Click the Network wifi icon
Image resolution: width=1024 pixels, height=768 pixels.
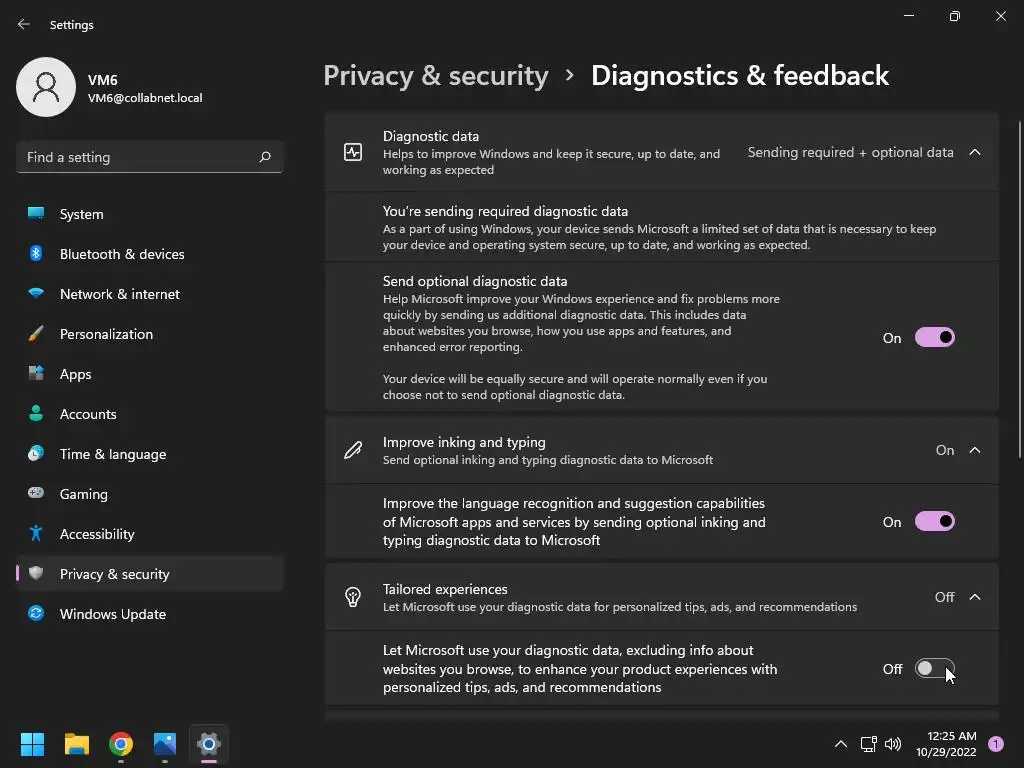[36, 293]
